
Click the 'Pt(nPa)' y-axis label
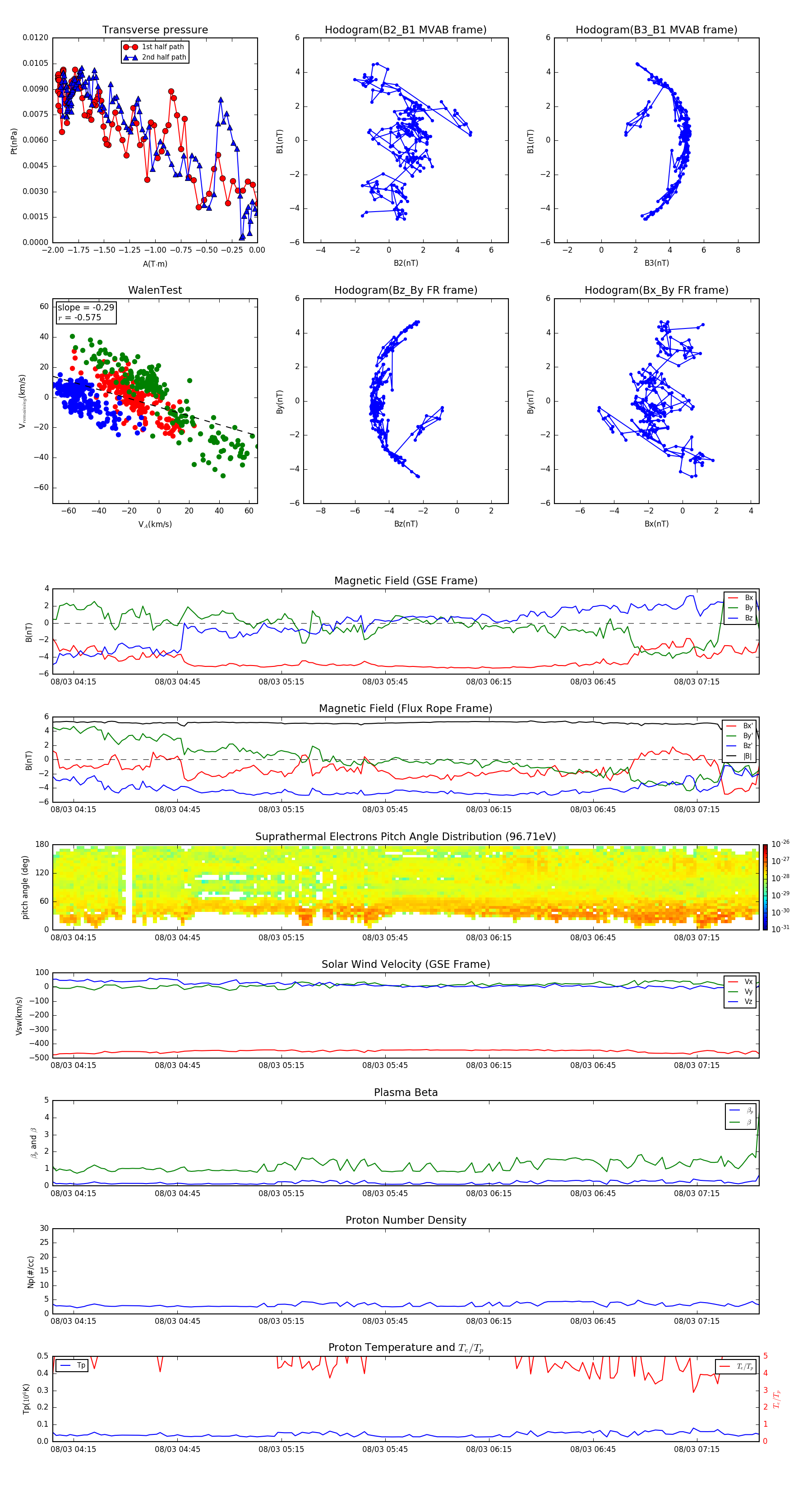coord(14,140)
